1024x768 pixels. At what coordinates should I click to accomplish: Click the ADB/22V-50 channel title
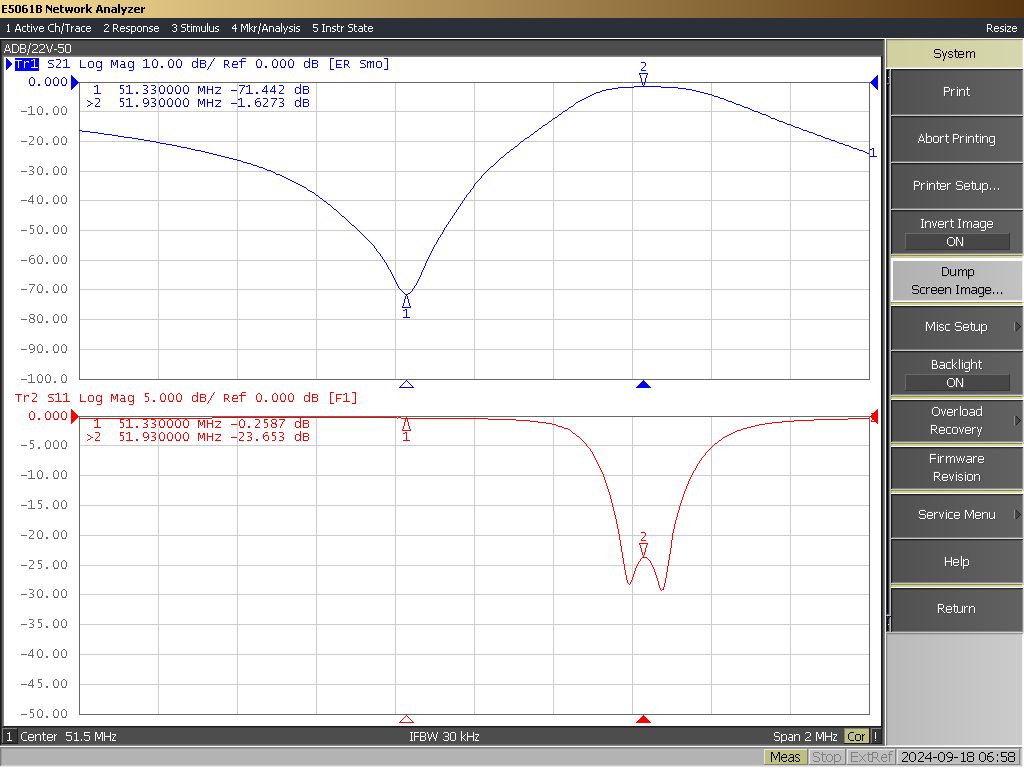[x=37, y=48]
